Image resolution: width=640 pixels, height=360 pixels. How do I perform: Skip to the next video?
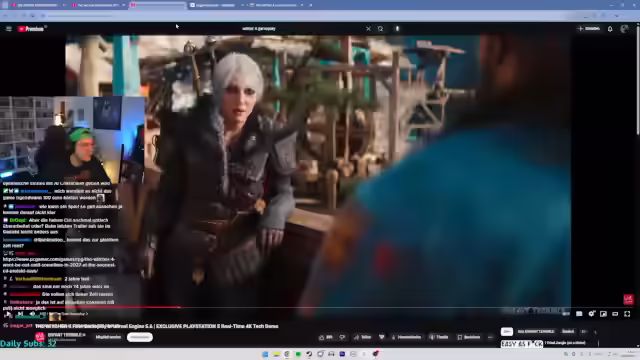click(20, 314)
